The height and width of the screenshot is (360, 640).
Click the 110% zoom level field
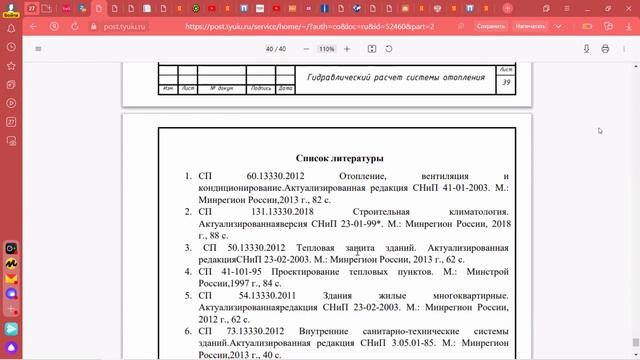click(x=327, y=49)
